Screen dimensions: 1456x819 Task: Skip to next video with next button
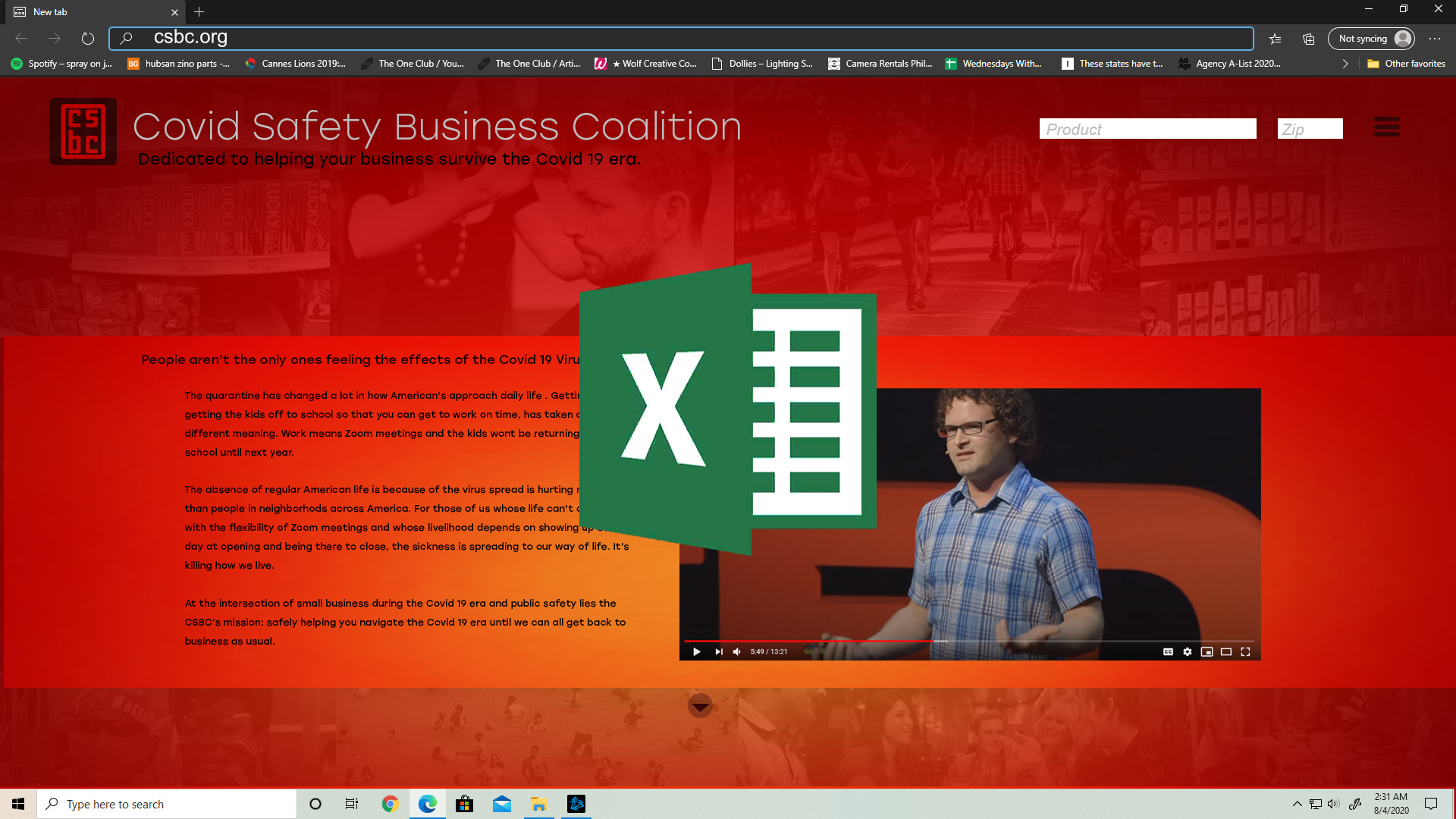(x=718, y=651)
